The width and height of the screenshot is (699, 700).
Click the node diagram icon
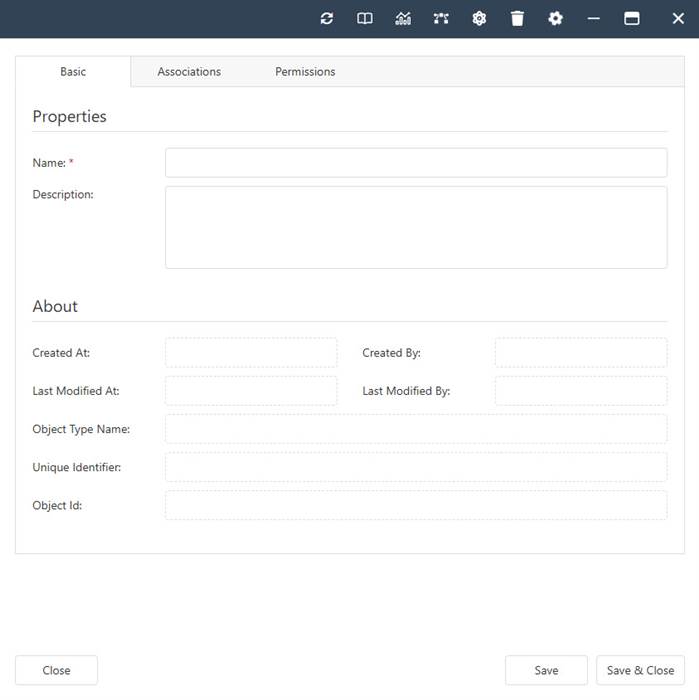(441, 18)
